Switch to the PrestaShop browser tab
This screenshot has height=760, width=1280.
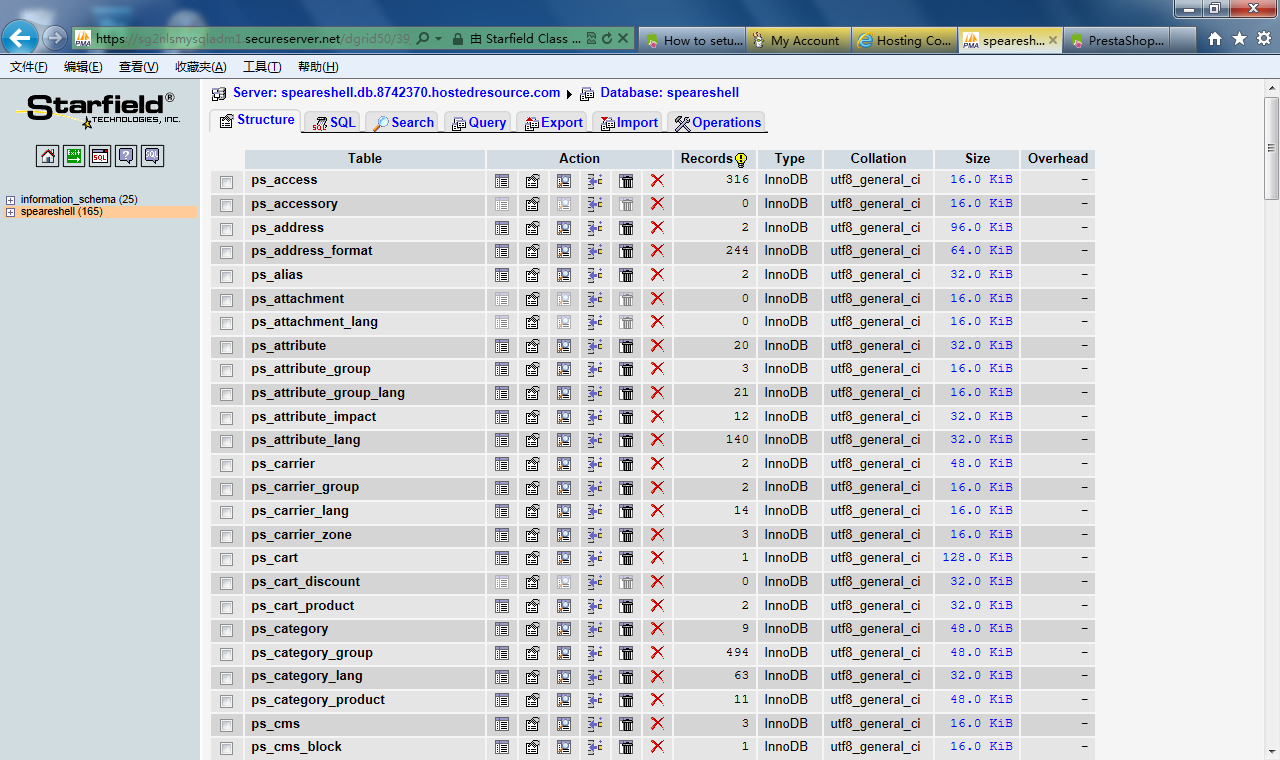click(1117, 40)
